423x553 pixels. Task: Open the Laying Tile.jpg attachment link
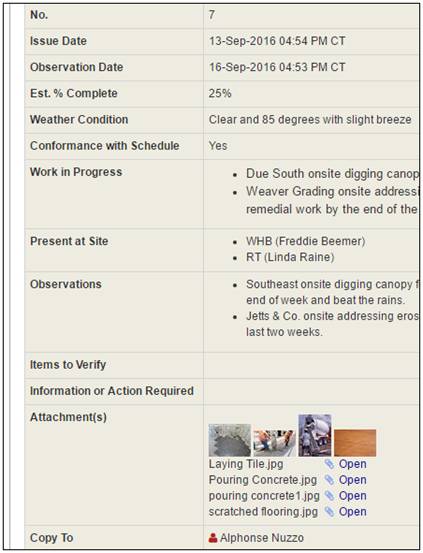(x=352, y=464)
